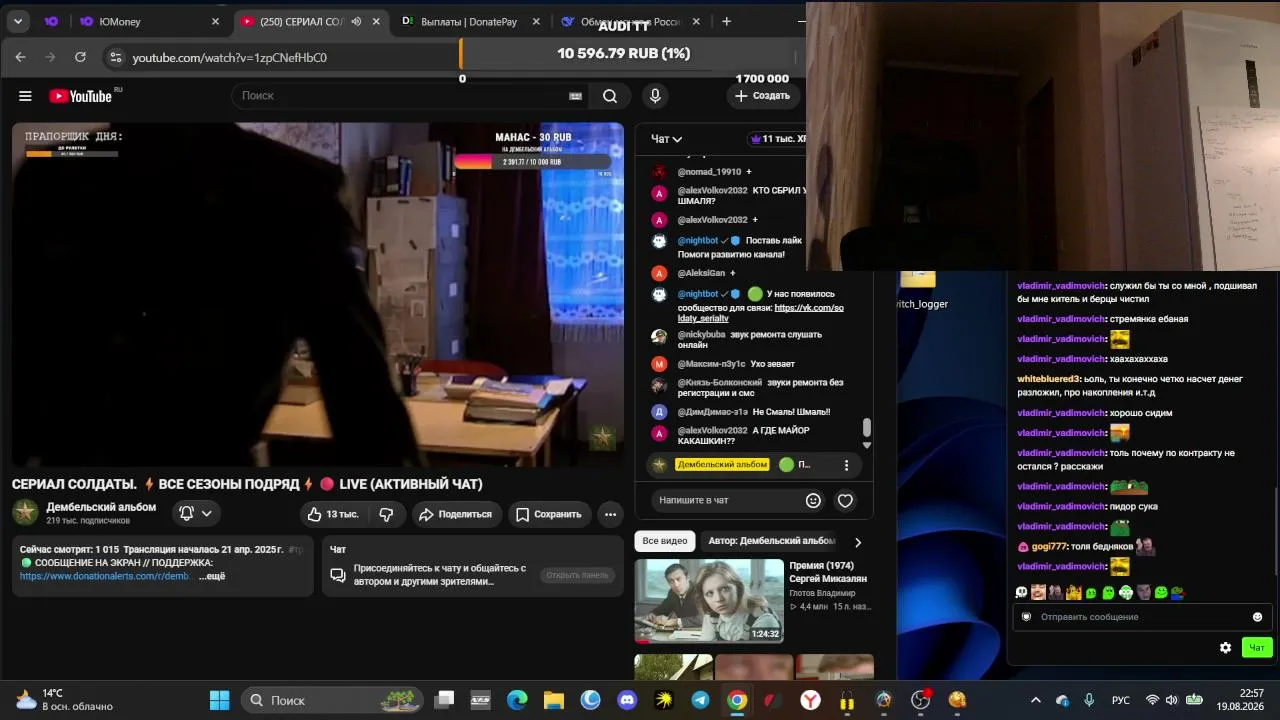Dislike the video with thumbs down
The image size is (1280, 720).
point(386,514)
